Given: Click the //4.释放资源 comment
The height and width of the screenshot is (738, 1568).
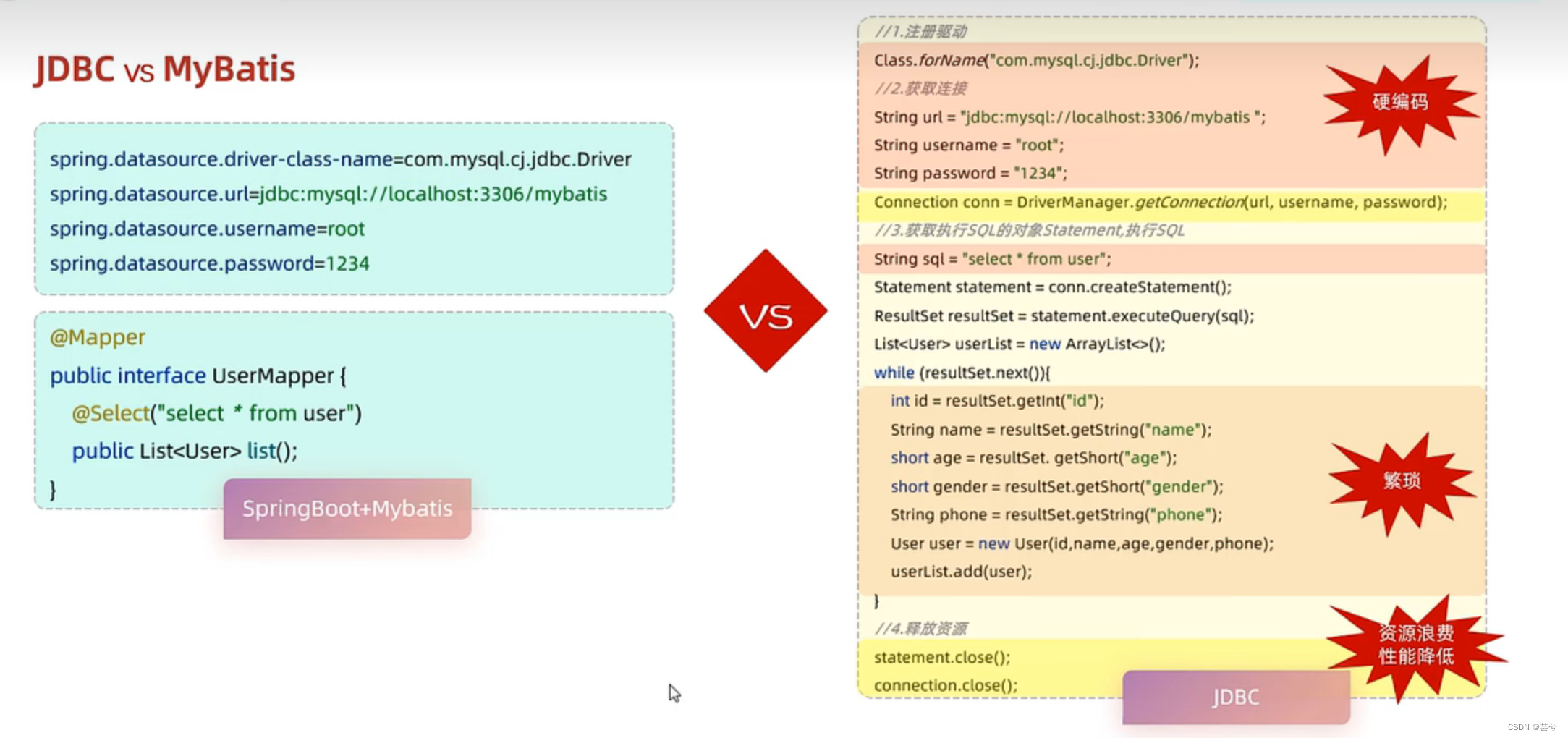Looking at the screenshot, I should point(920,628).
